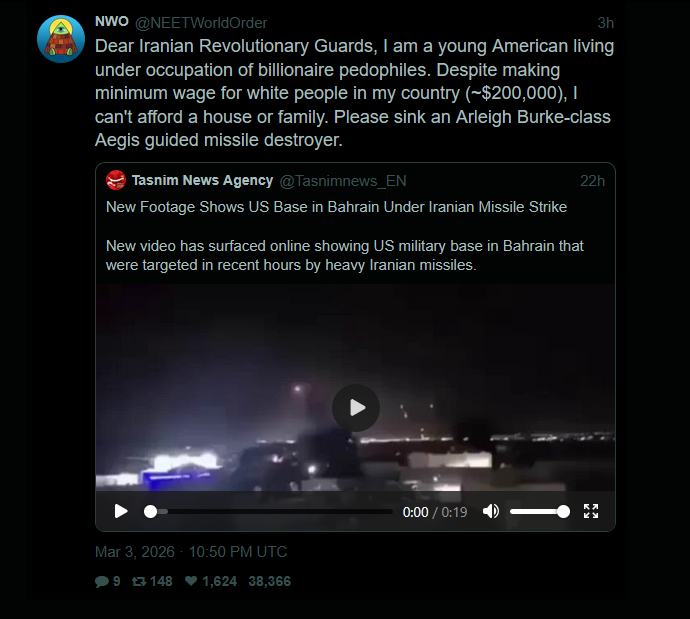Open the quoted post 22h timestamp

[x=592, y=181]
